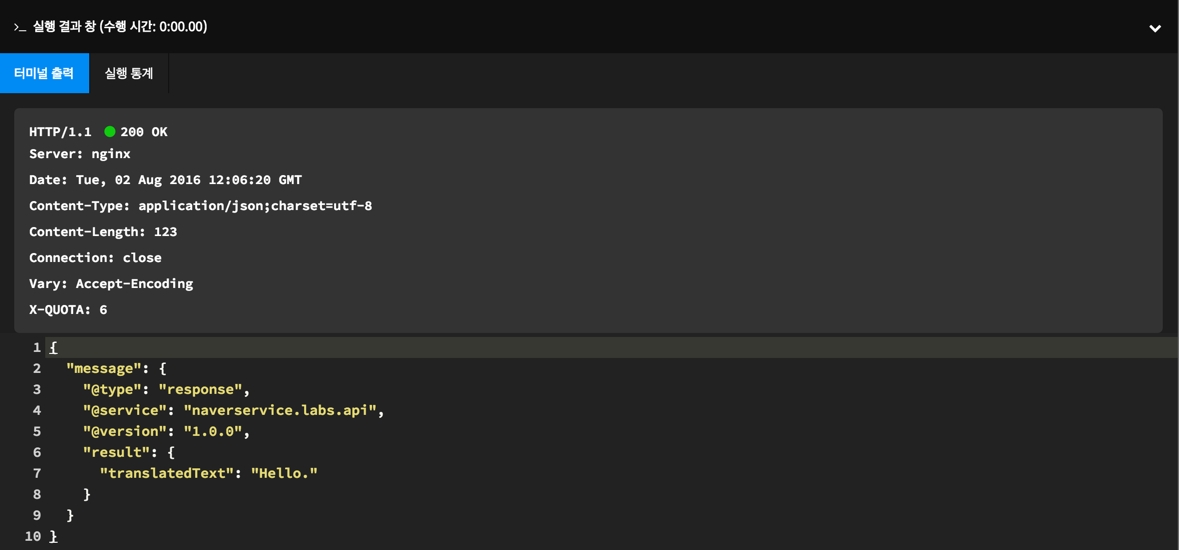Click the "Hello." translated text value
The image size is (1179, 550).
(284, 473)
